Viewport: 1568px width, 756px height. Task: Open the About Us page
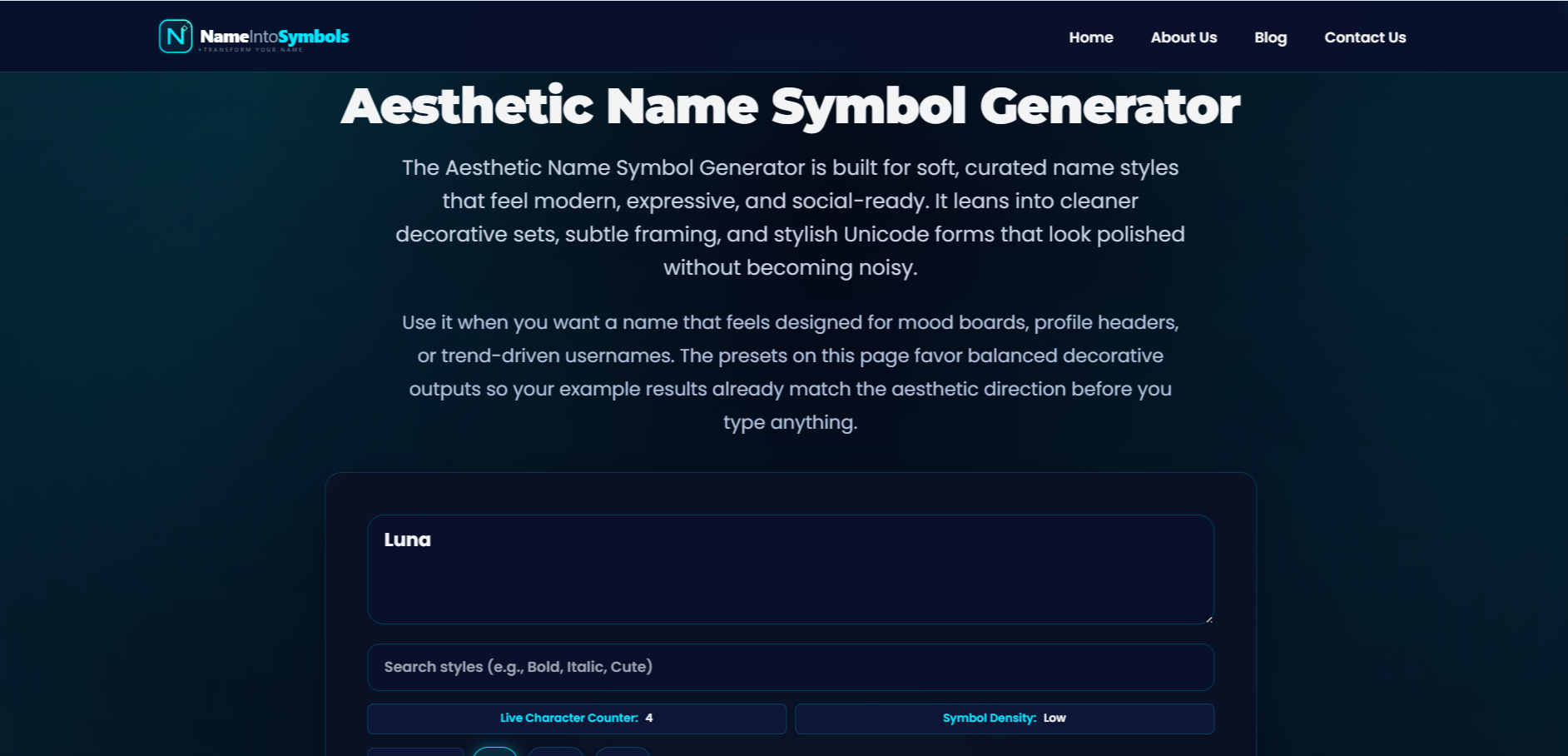[1183, 37]
